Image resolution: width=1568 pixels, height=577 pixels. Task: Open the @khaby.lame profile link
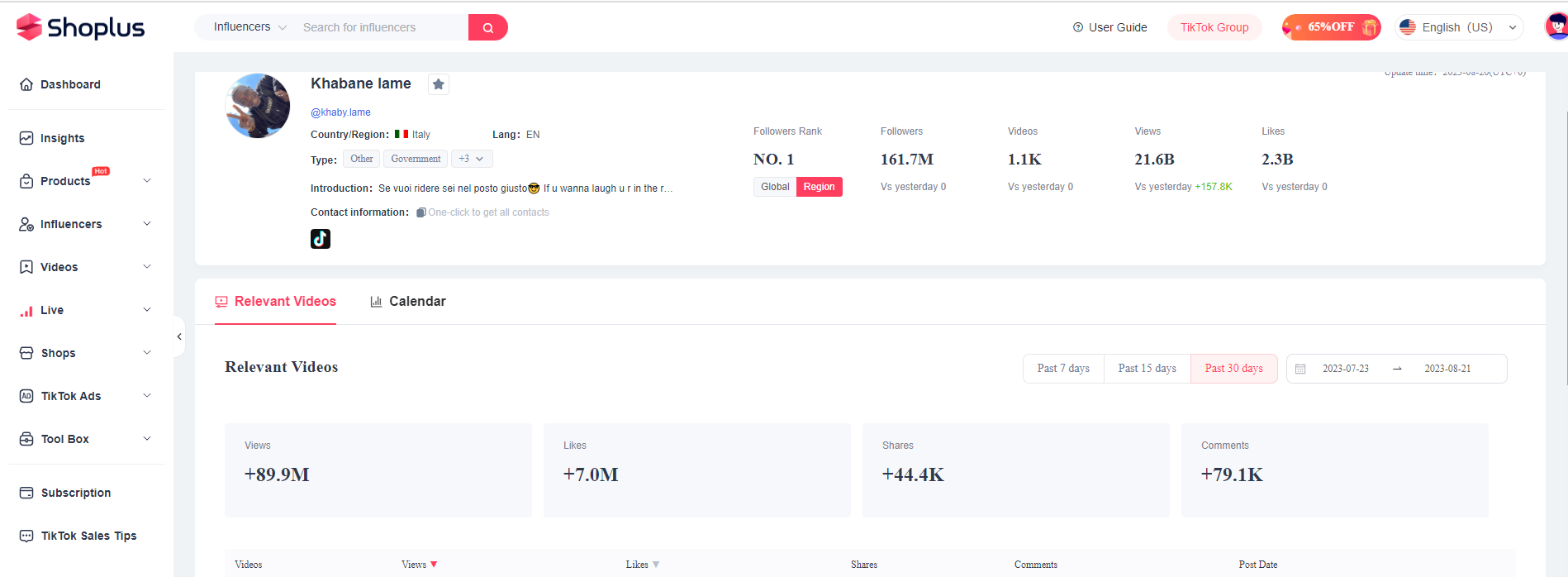point(340,112)
